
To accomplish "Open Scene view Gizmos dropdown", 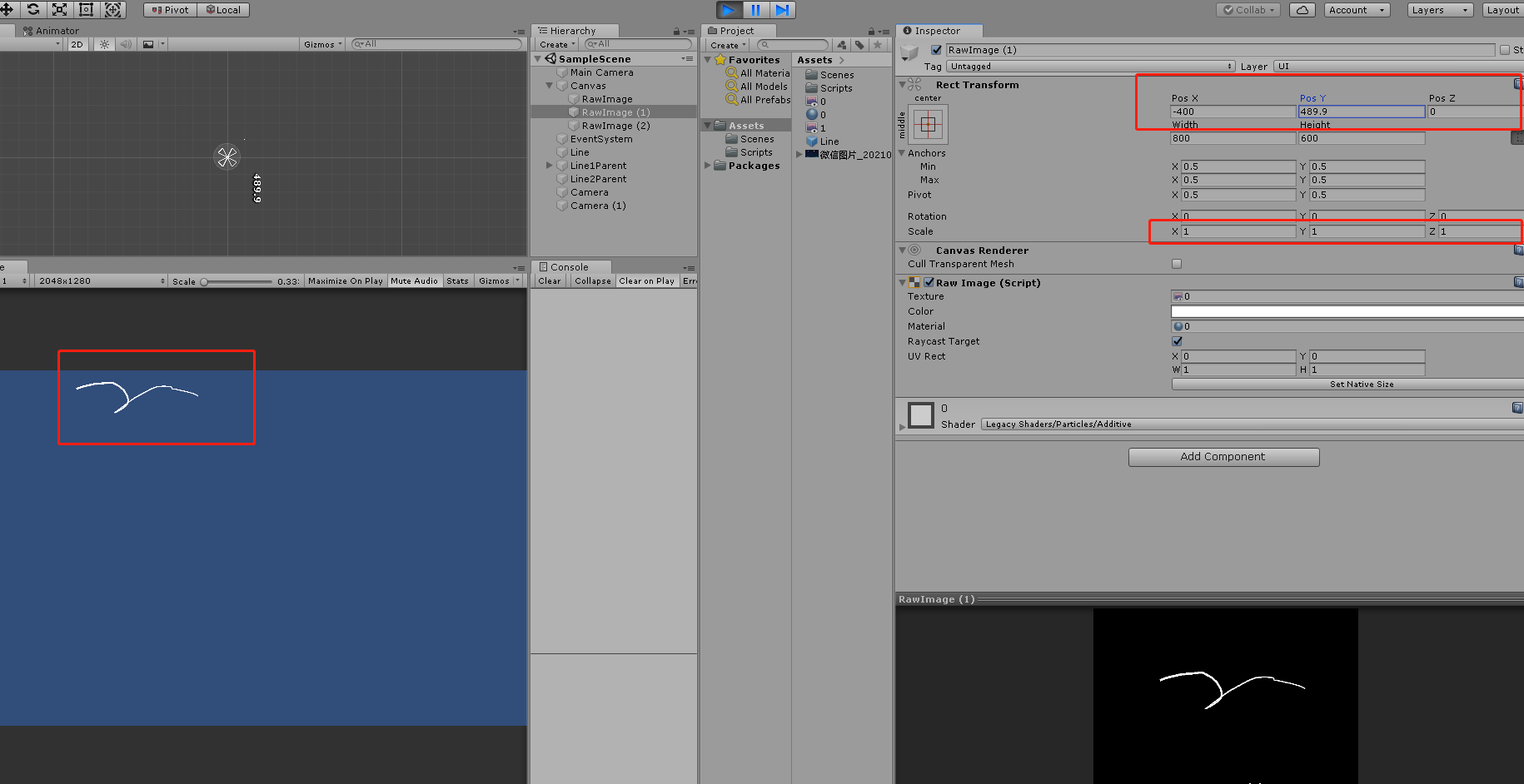I will [x=322, y=44].
